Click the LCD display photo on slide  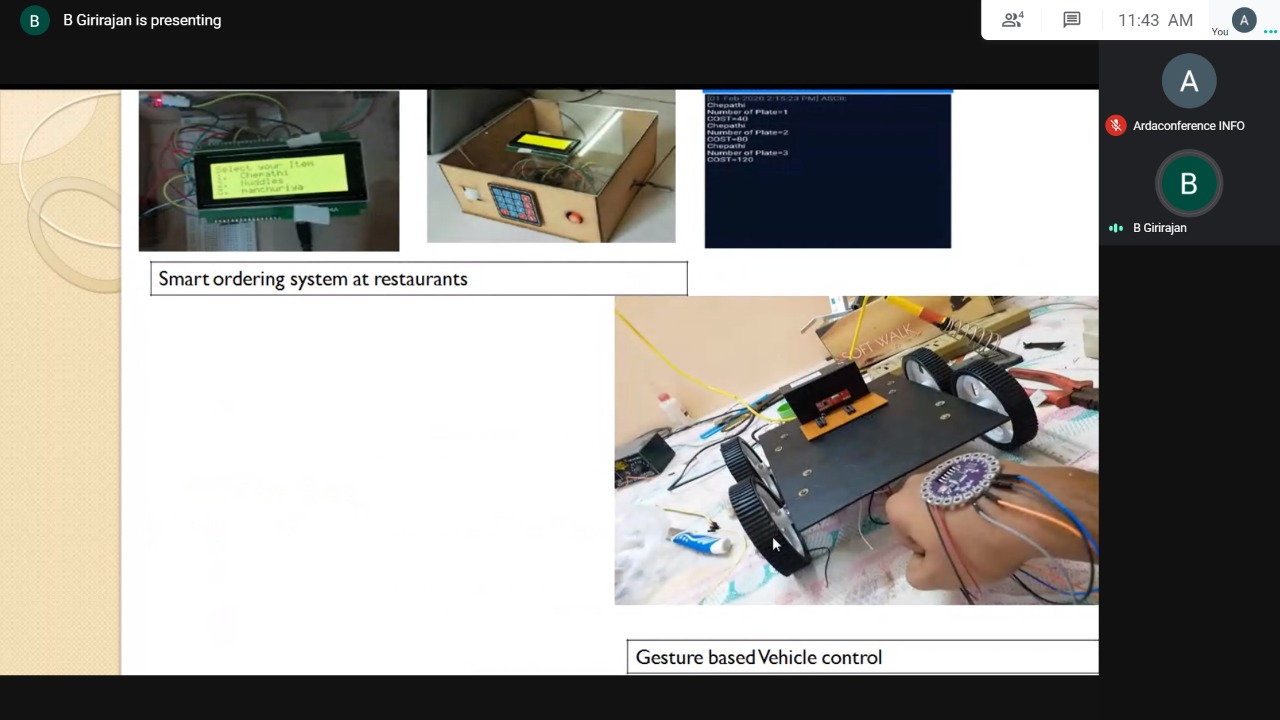tap(269, 171)
